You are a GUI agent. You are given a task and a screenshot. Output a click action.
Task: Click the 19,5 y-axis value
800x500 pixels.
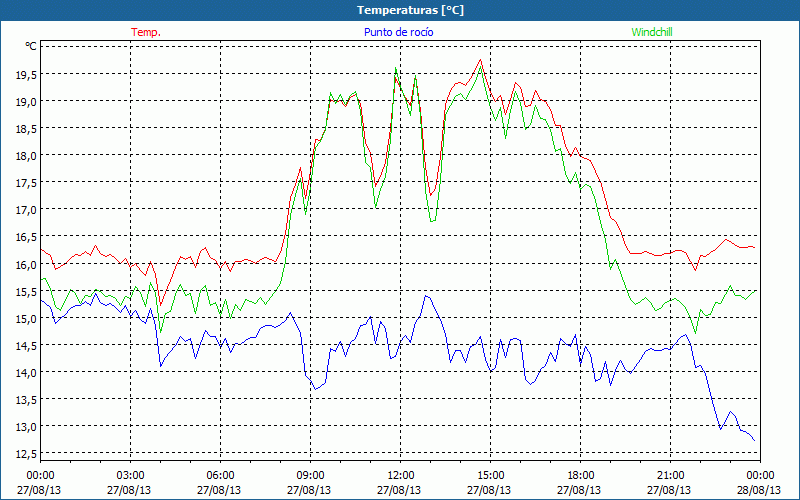[26, 74]
